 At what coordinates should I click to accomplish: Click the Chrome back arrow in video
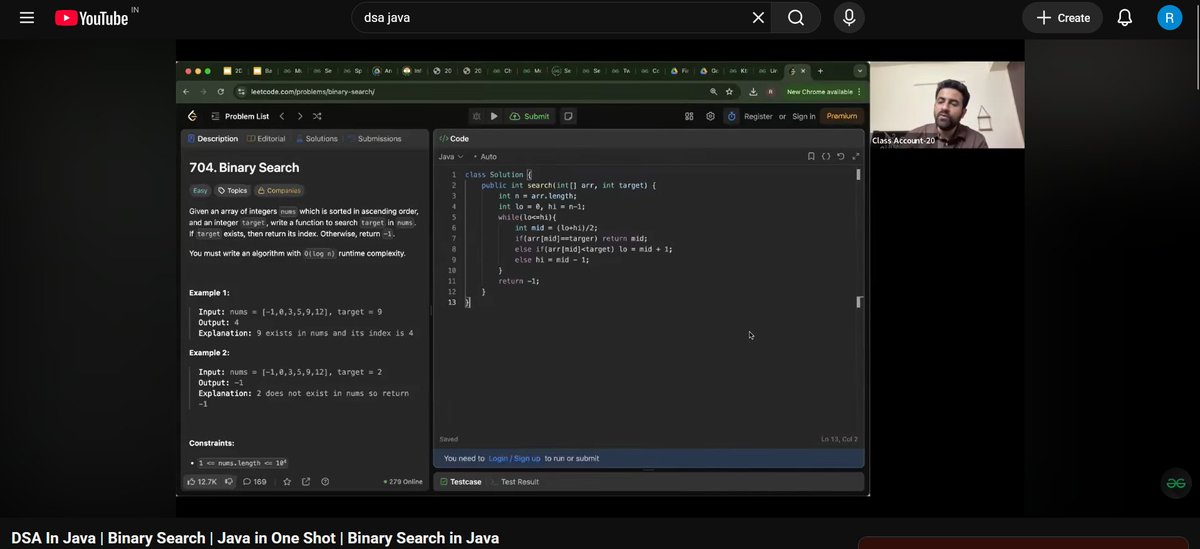click(x=185, y=92)
